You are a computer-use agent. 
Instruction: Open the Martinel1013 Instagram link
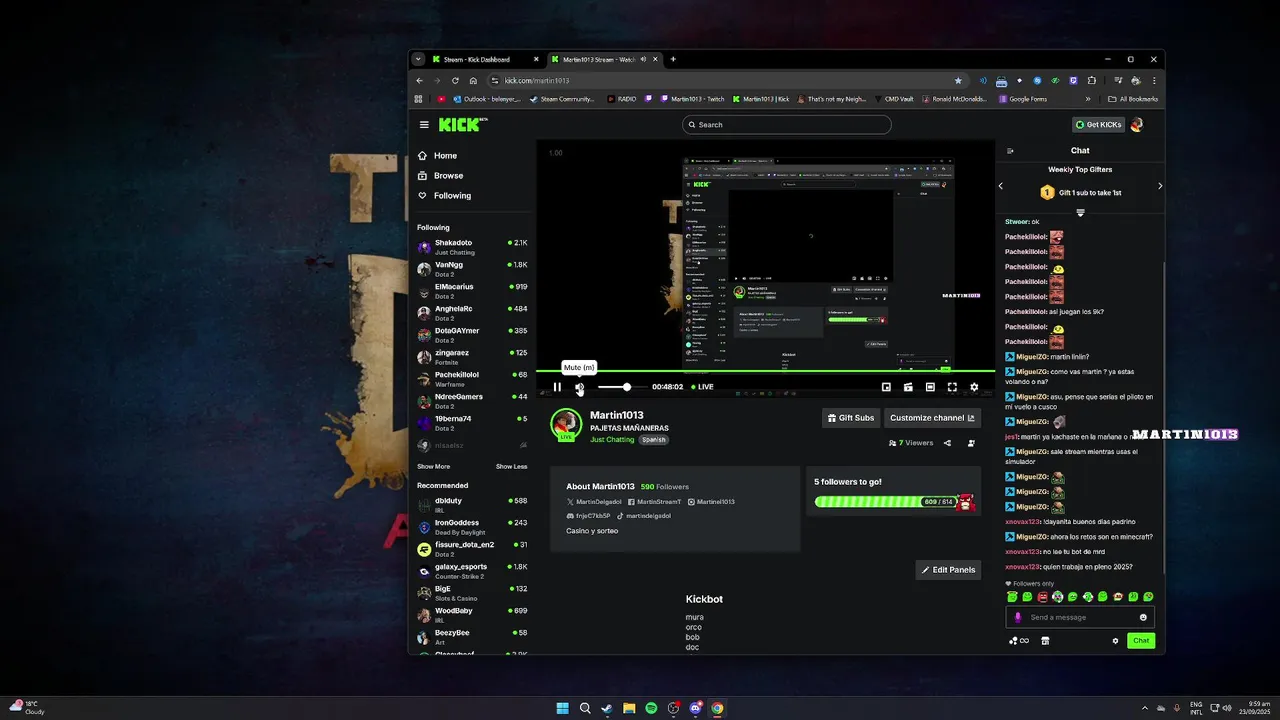click(x=711, y=502)
